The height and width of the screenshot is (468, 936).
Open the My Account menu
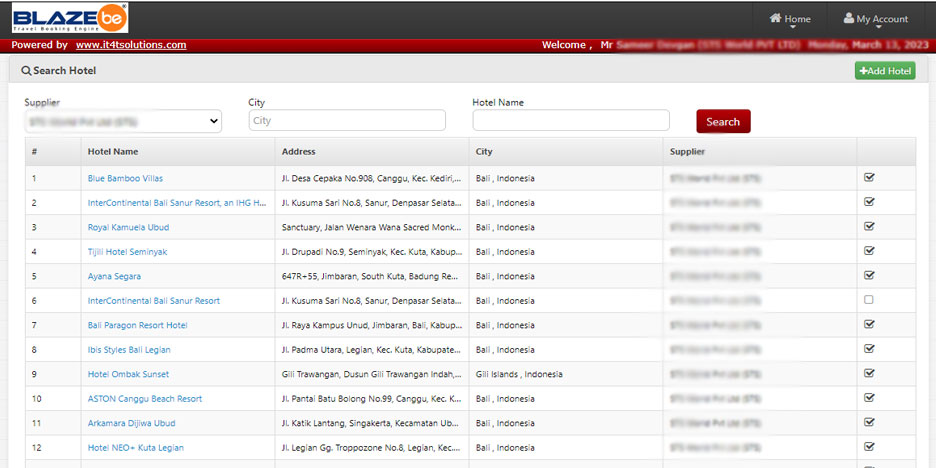875,19
